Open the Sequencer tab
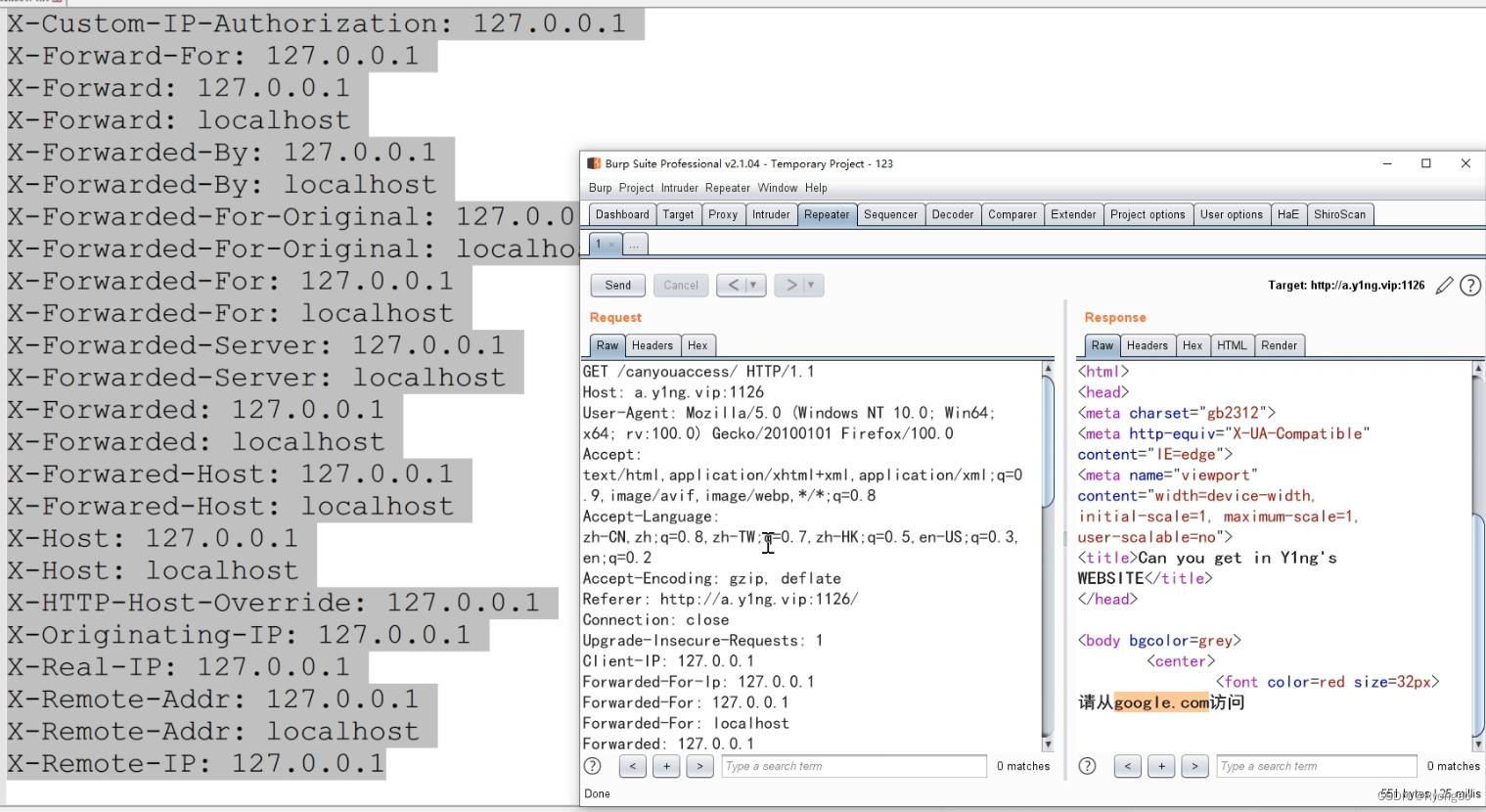 [890, 214]
